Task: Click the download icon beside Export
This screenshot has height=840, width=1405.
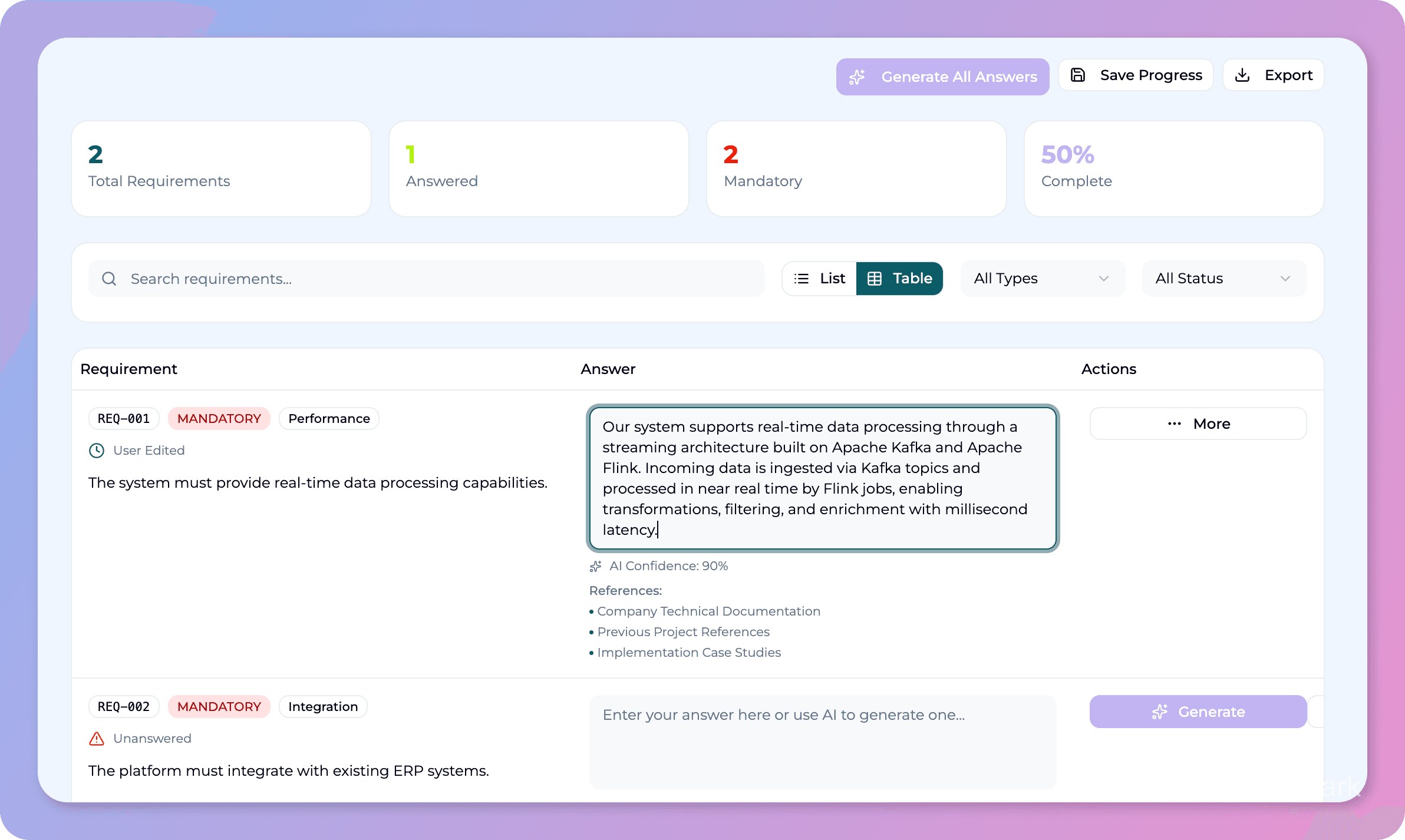Action: click(x=1242, y=75)
